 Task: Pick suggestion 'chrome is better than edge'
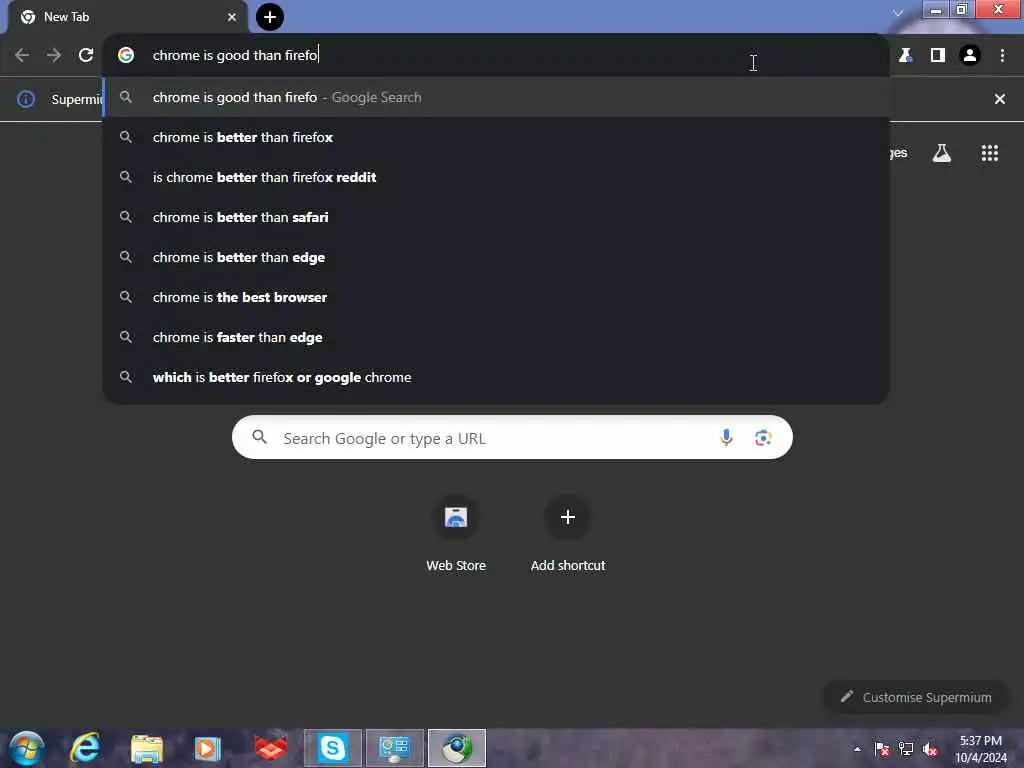(496, 257)
